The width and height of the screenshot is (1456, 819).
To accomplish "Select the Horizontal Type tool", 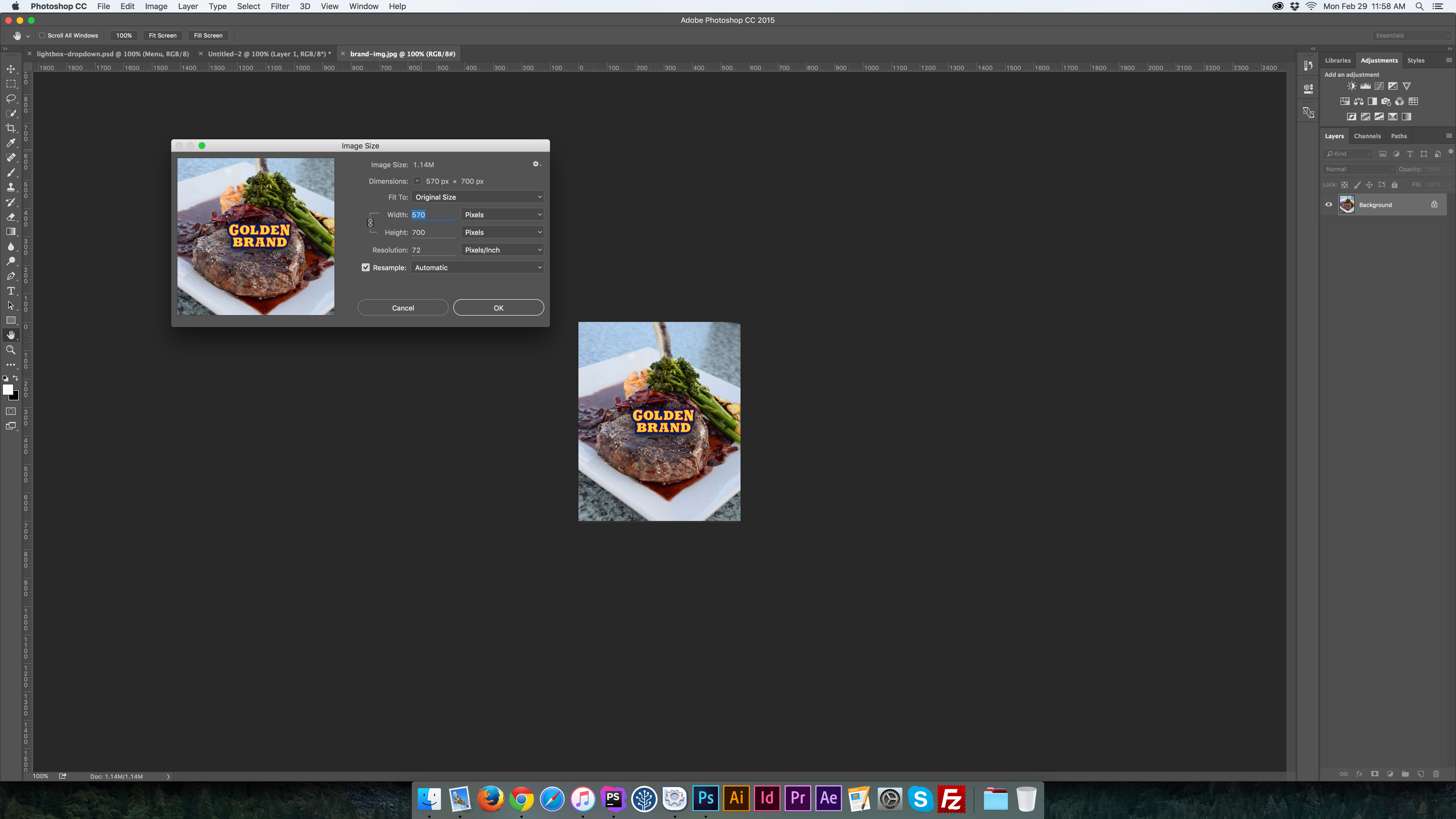I will (11, 291).
